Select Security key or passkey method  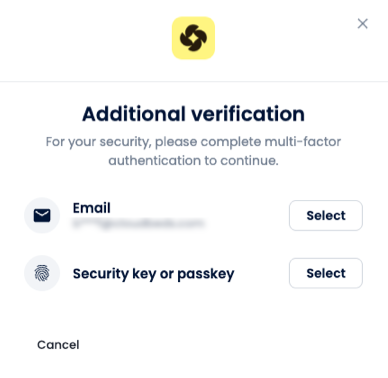pos(326,273)
